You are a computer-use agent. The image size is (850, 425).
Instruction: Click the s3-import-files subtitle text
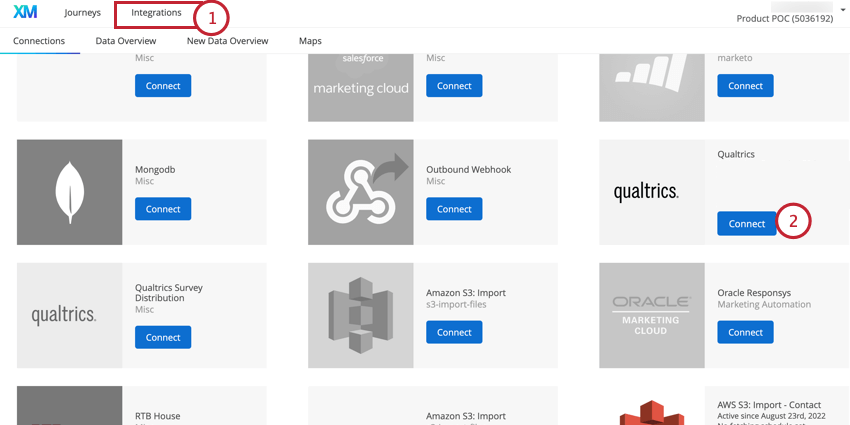456,304
